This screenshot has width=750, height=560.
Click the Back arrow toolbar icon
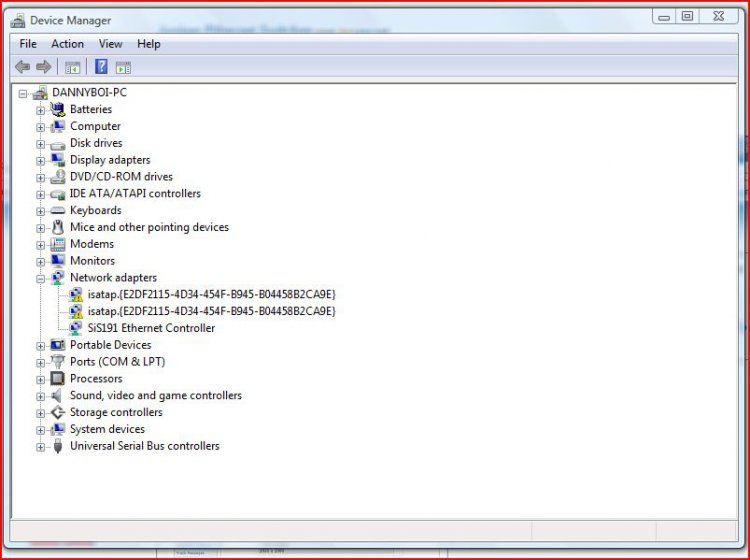pyautogui.click(x=22, y=67)
